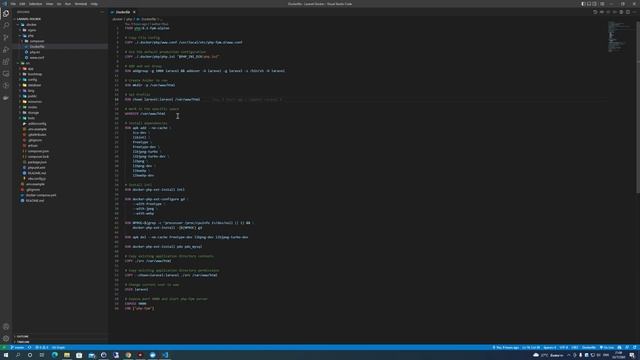Open the Help menu

[94, 4]
